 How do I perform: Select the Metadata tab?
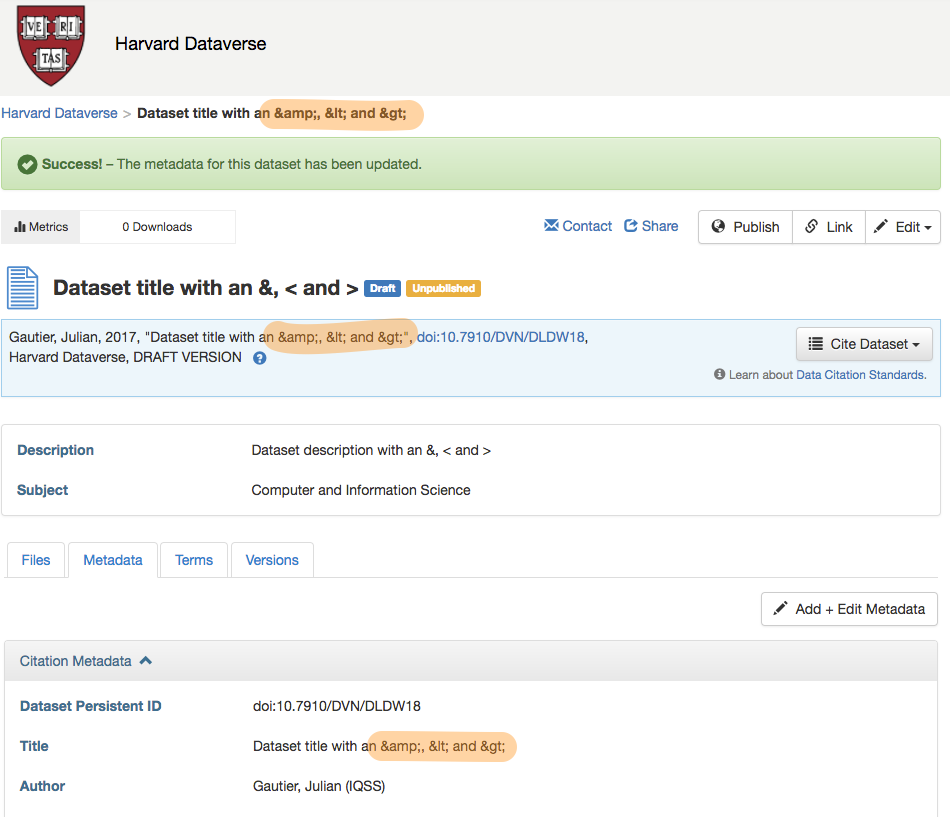point(113,560)
